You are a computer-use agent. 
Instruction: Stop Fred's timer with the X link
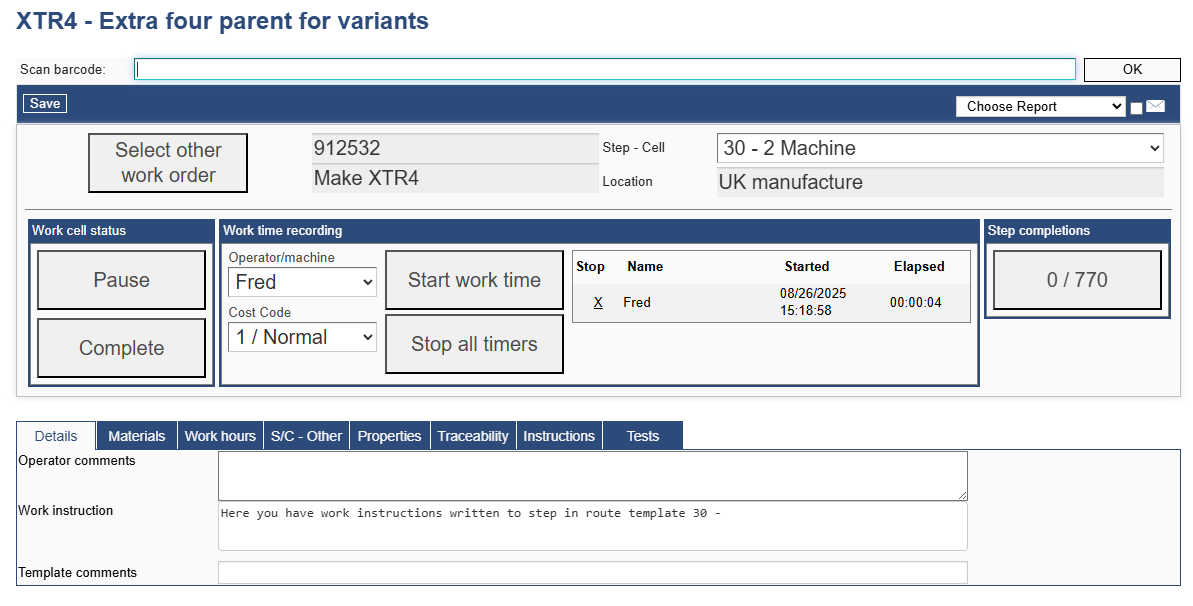[598, 302]
